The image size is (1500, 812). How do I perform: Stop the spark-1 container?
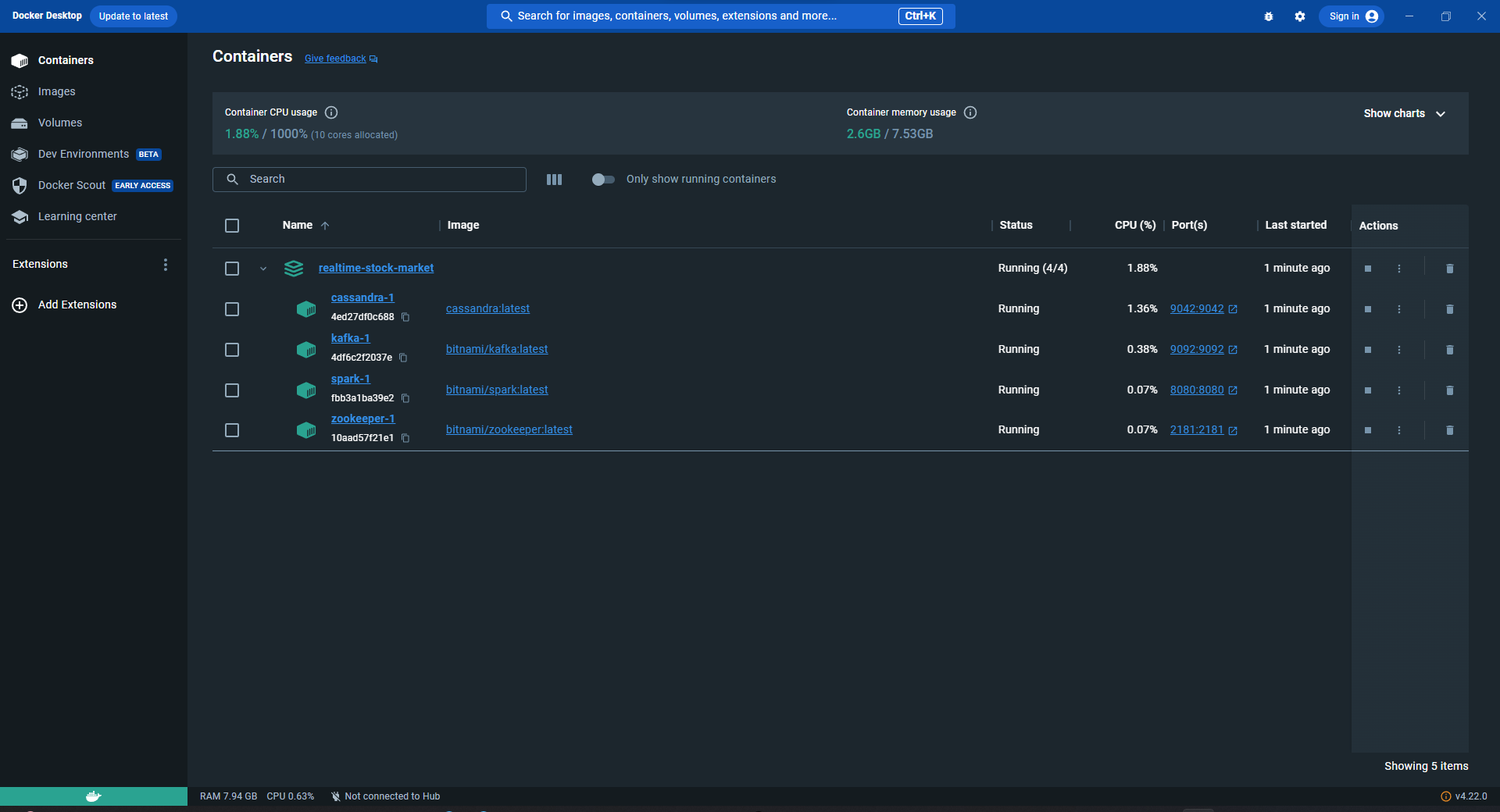coord(1368,390)
